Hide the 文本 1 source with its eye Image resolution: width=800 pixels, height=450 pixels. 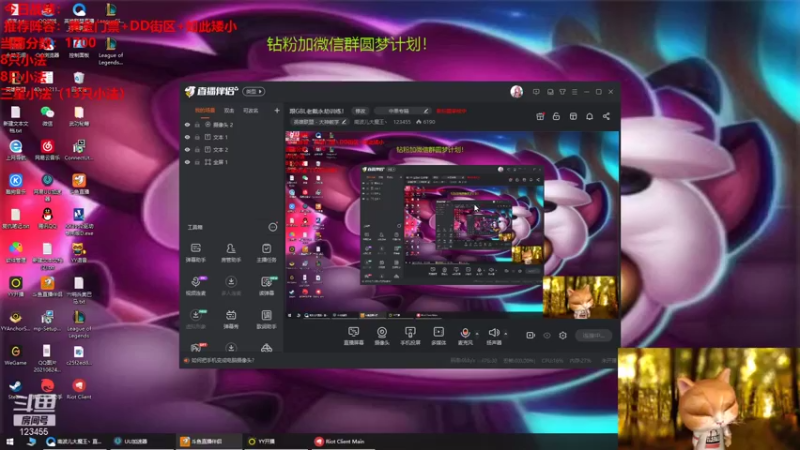click(187, 137)
